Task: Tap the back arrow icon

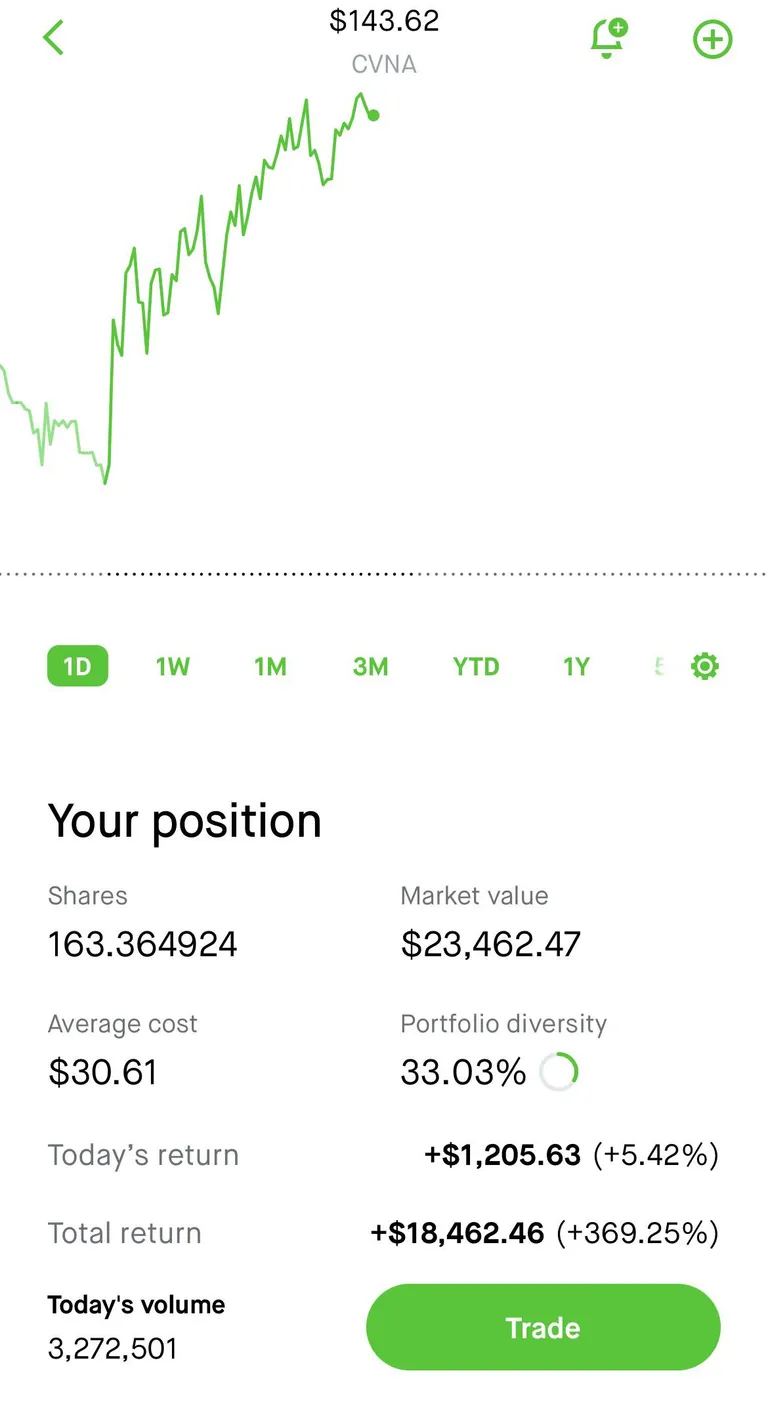Action: pos(54,38)
